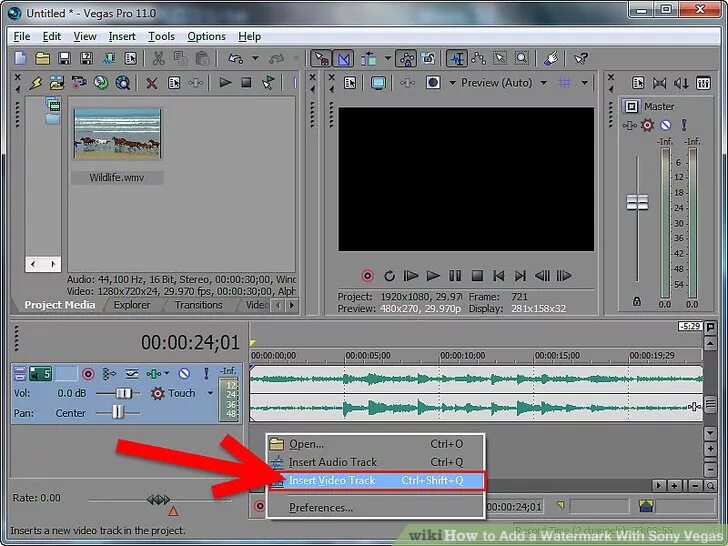Click the 00:00:10;00 mark on the ruler

click(462, 356)
